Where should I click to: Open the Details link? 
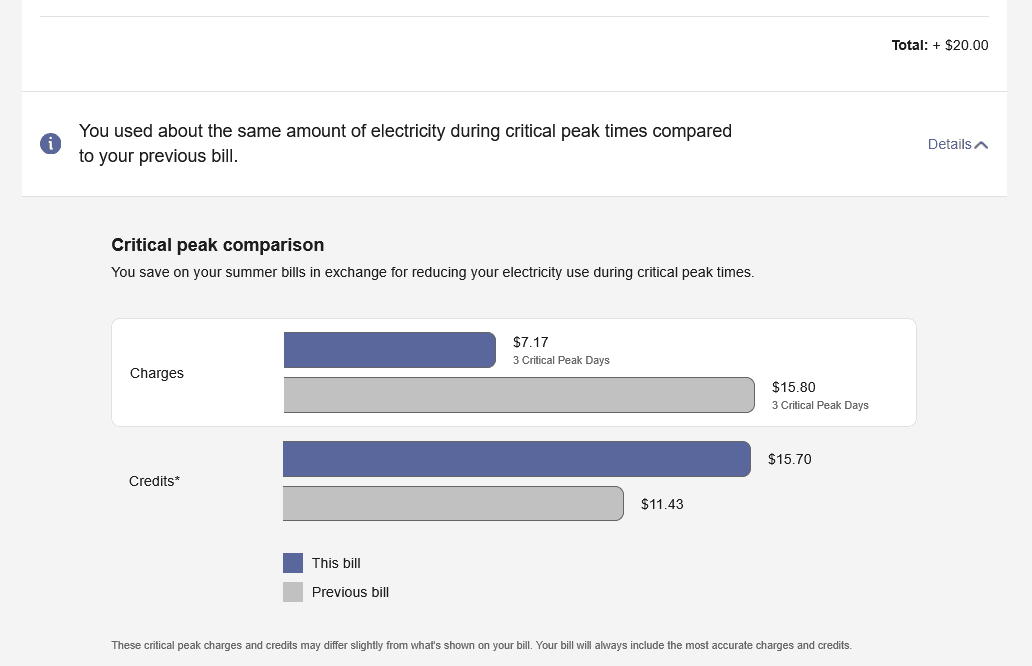click(948, 144)
